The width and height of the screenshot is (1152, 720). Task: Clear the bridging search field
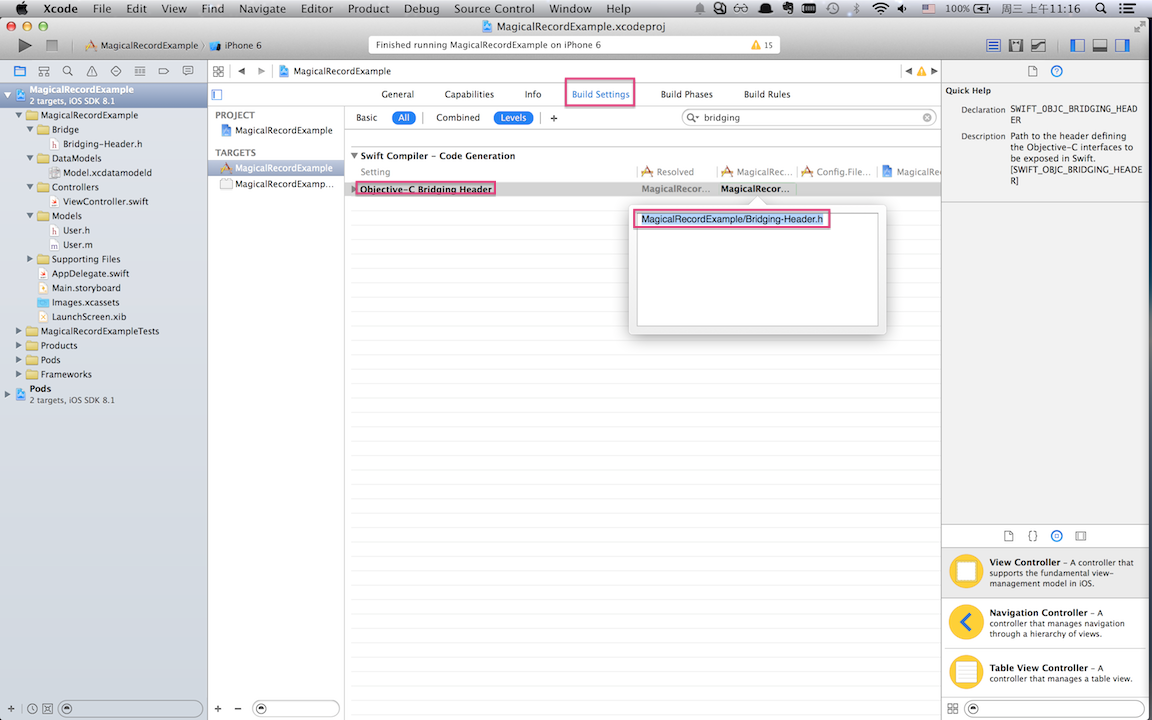coord(927,118)
